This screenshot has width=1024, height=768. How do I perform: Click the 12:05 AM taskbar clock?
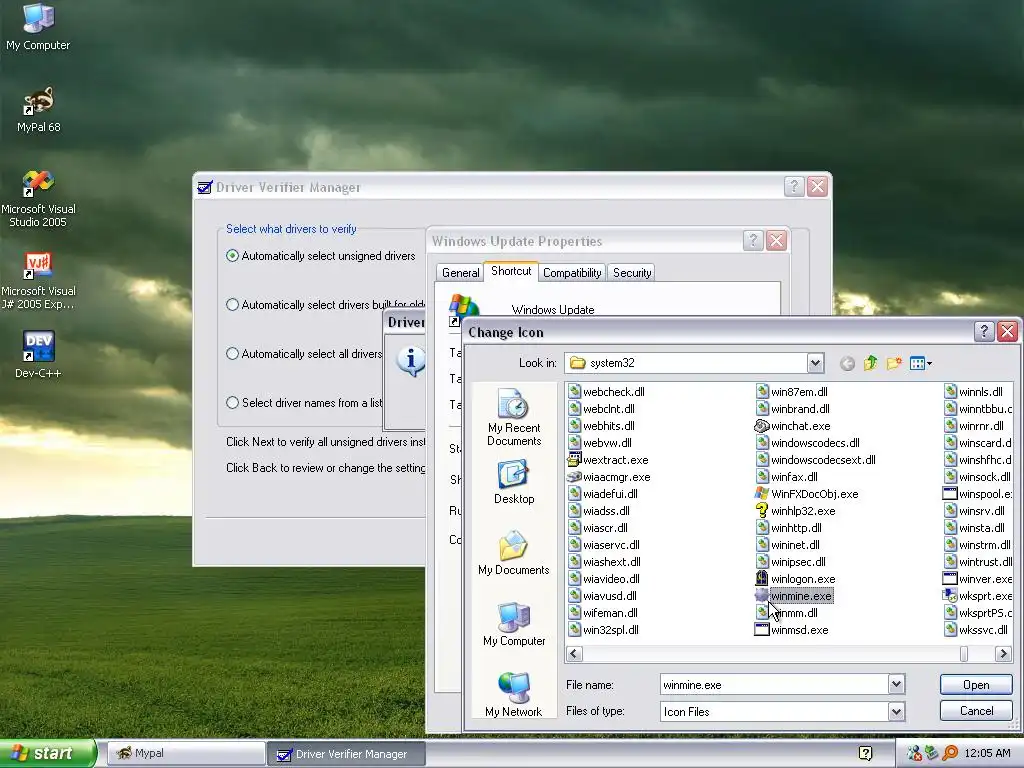[987, 753]
